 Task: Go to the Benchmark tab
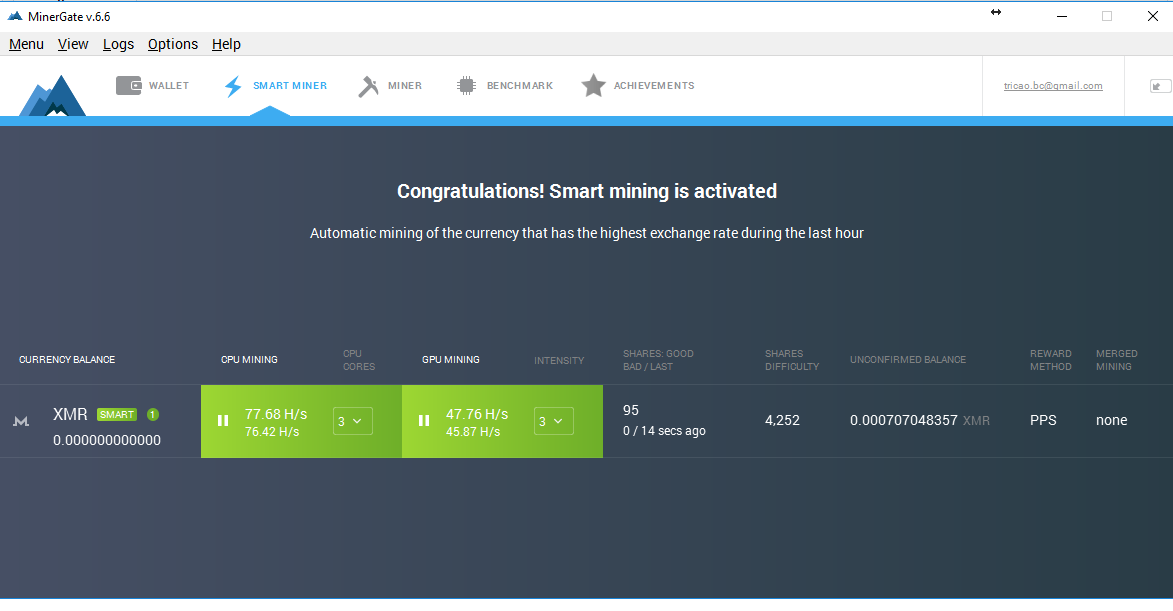pos(504,85)
